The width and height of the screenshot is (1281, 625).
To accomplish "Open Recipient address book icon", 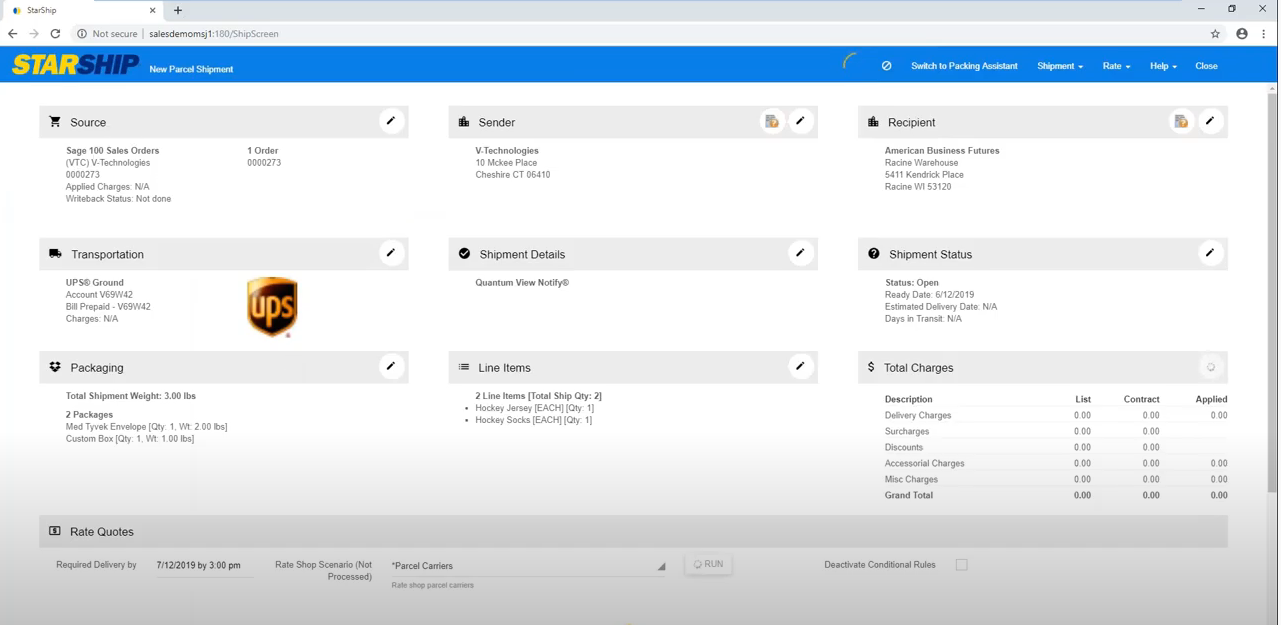I will point(1182,122).
